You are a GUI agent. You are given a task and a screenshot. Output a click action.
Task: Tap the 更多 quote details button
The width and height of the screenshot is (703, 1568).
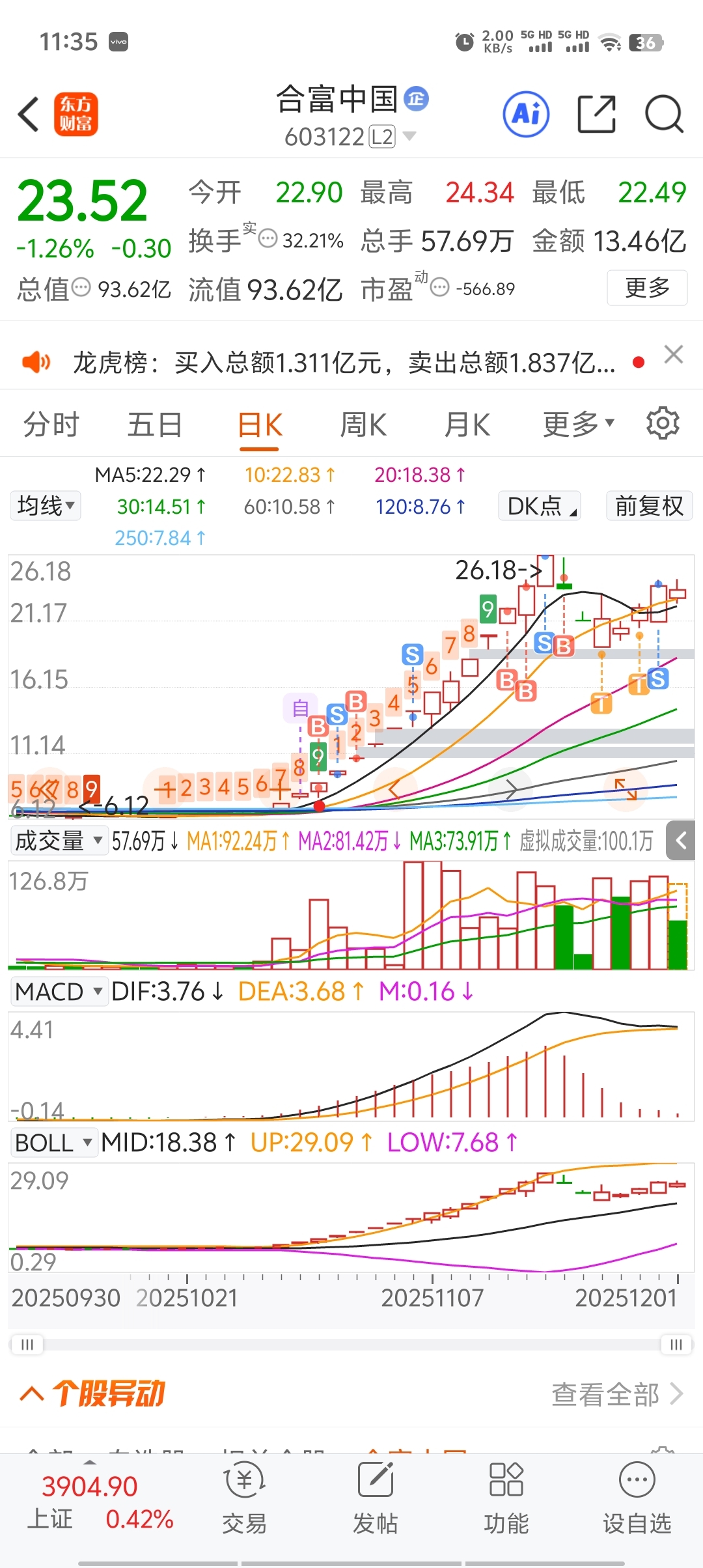pos(647,287)
